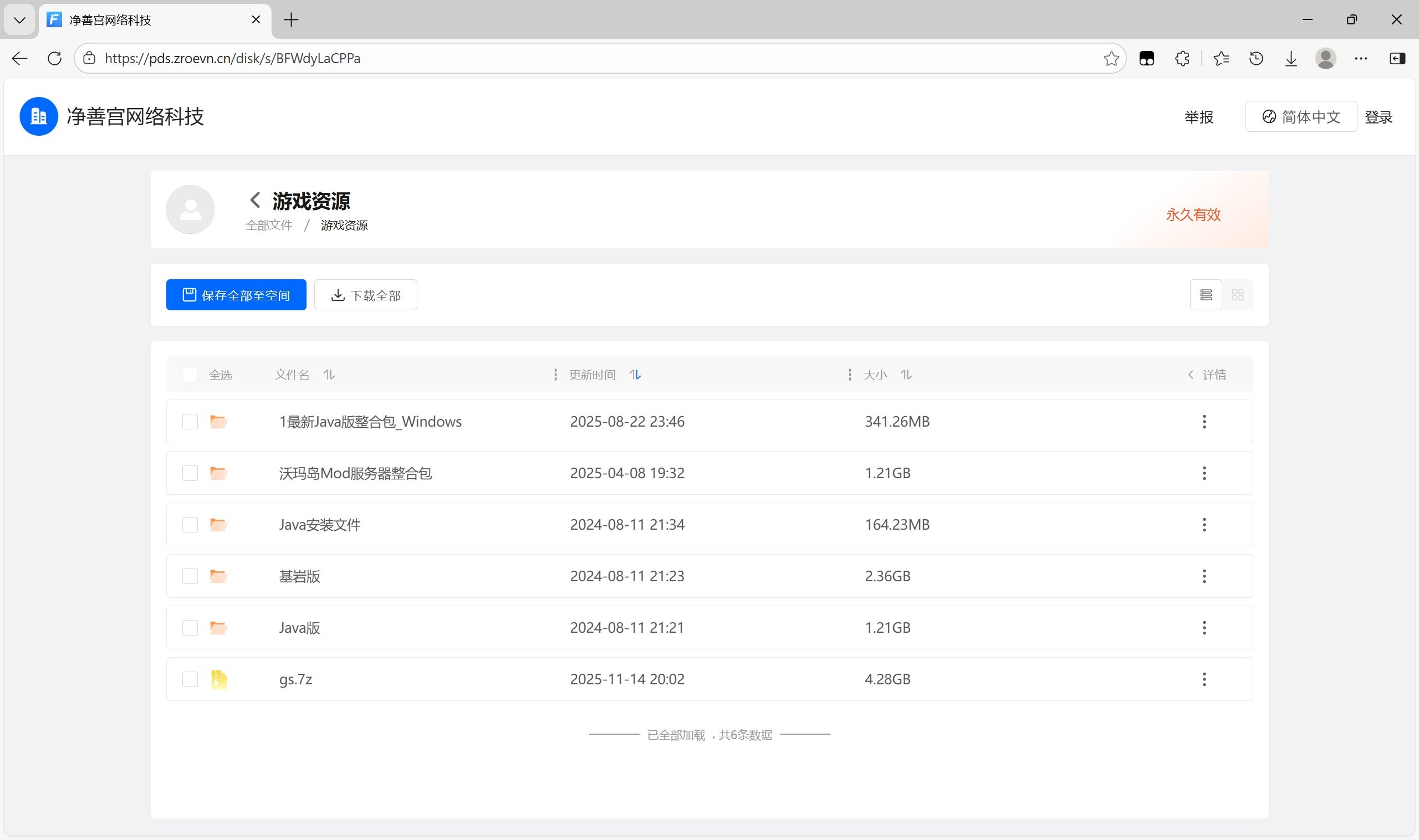1419x840 pixels.
Task: Tick checkbox for Java安装文件 folder
Action: [x=190, y=525]
